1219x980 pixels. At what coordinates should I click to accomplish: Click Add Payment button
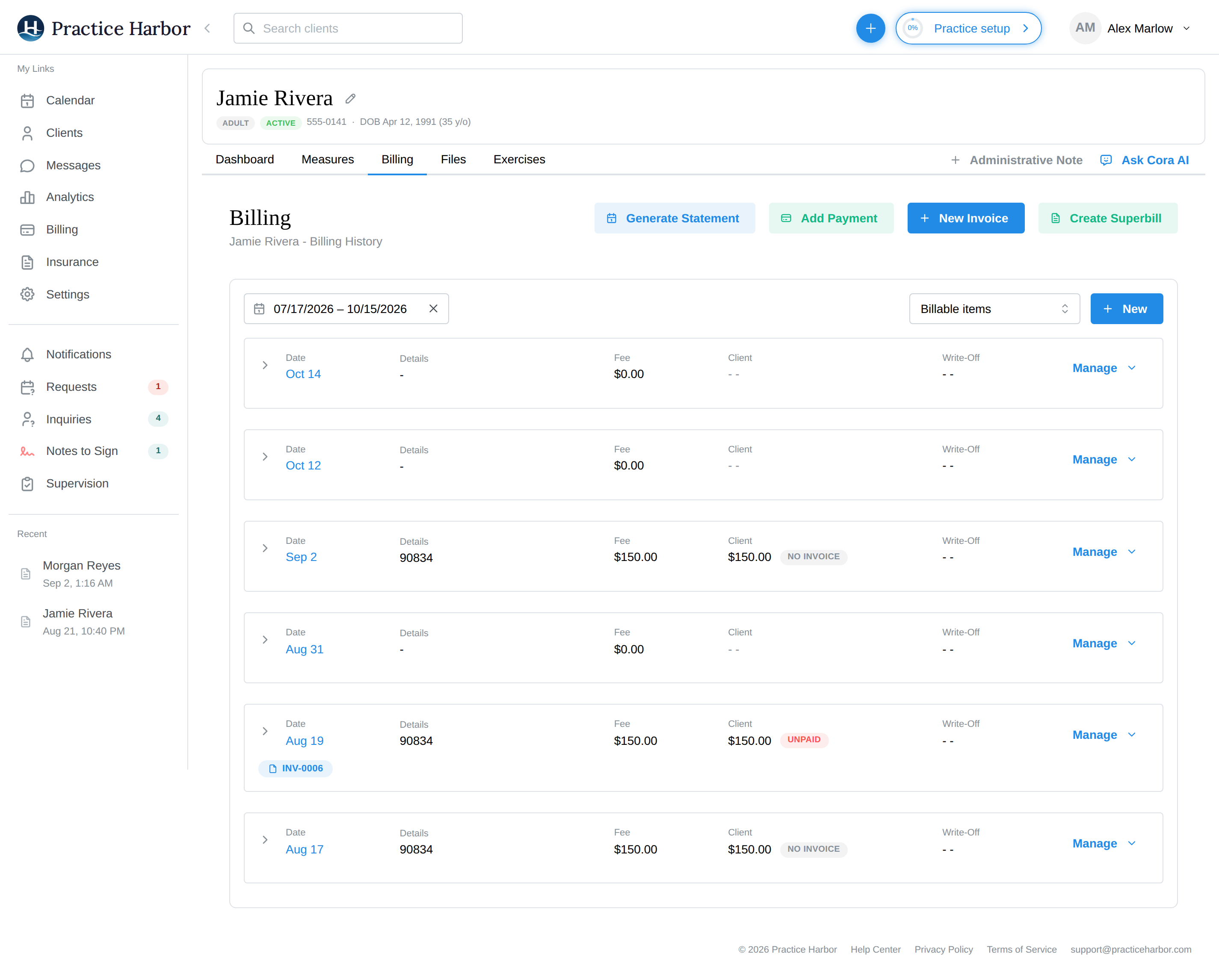coord(831,218)
